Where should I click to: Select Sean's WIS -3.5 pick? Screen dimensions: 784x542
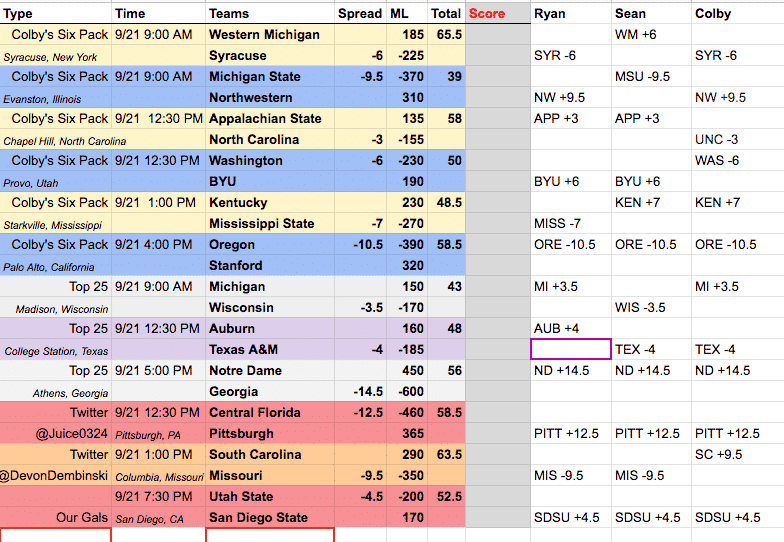click(x=651, y=308)
